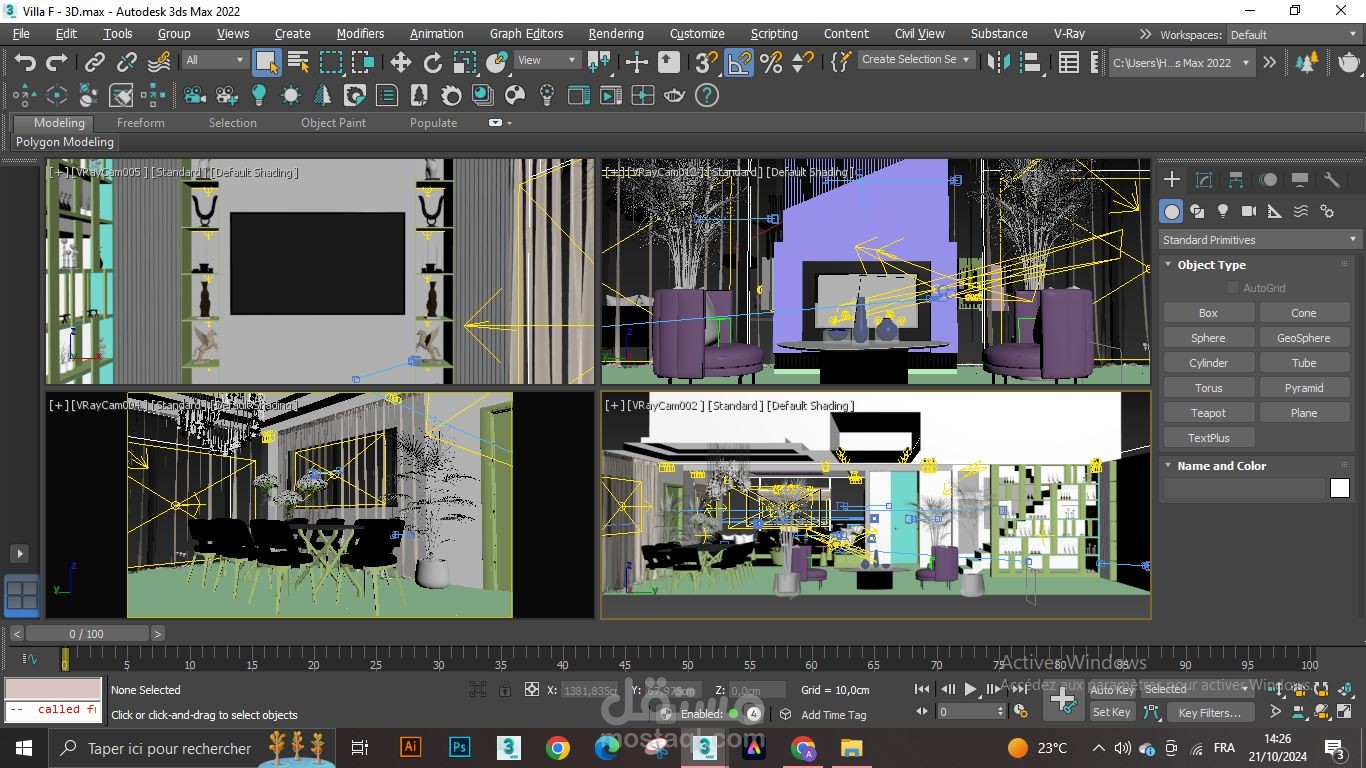This screenshot has width=1366, height=768.
Task: Toggle the Auto Key button
Action: point(1112,690)
